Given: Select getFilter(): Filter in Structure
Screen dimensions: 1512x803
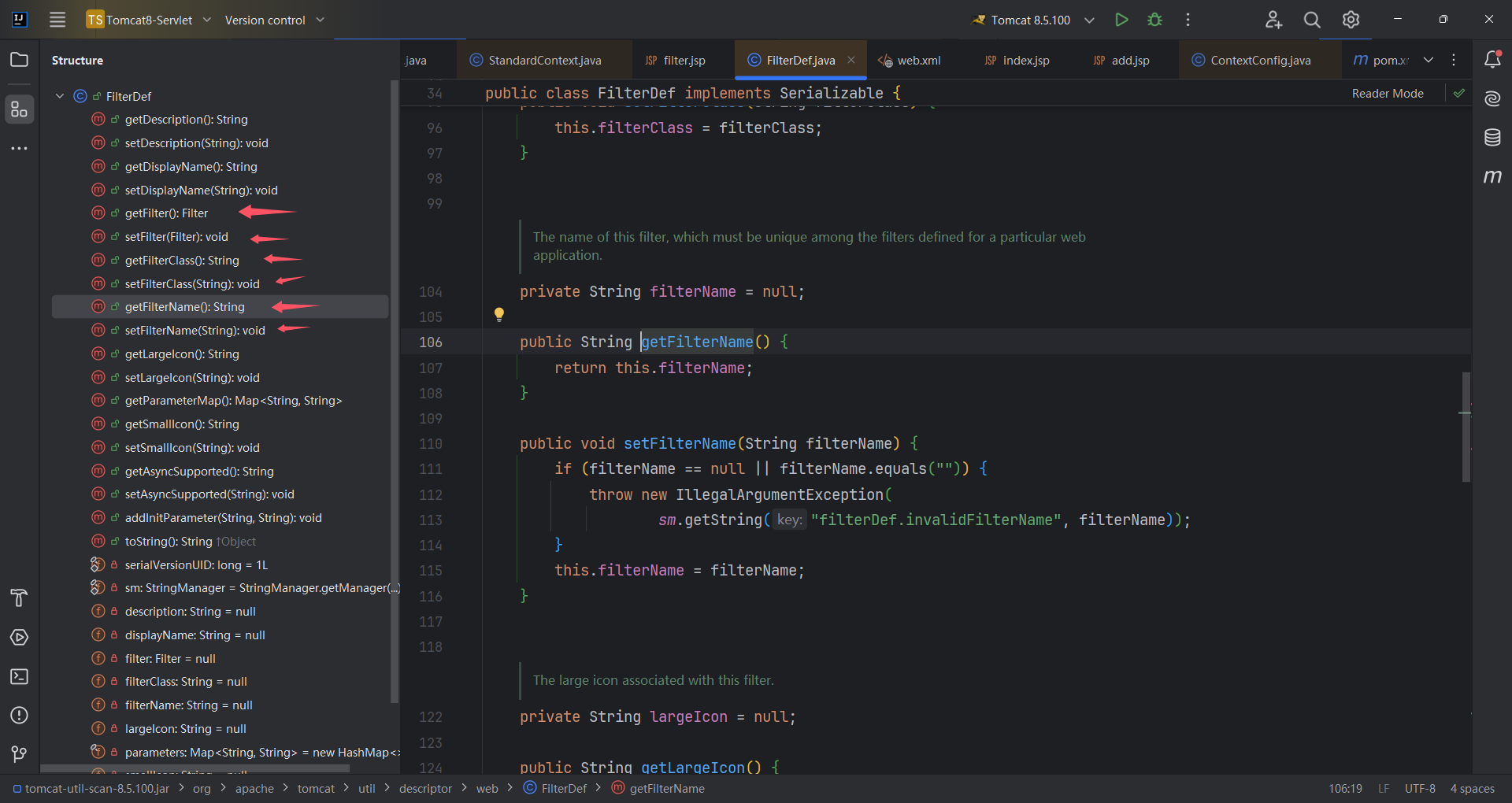Looking at the screenshot, I should 166,213.
